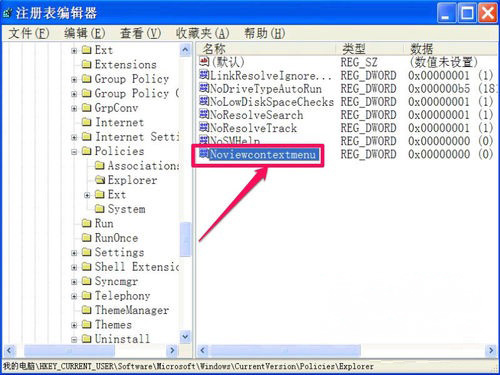Click tree pane scroll right arrow
The width and height of the screenshot is (500, 375).
172,350
